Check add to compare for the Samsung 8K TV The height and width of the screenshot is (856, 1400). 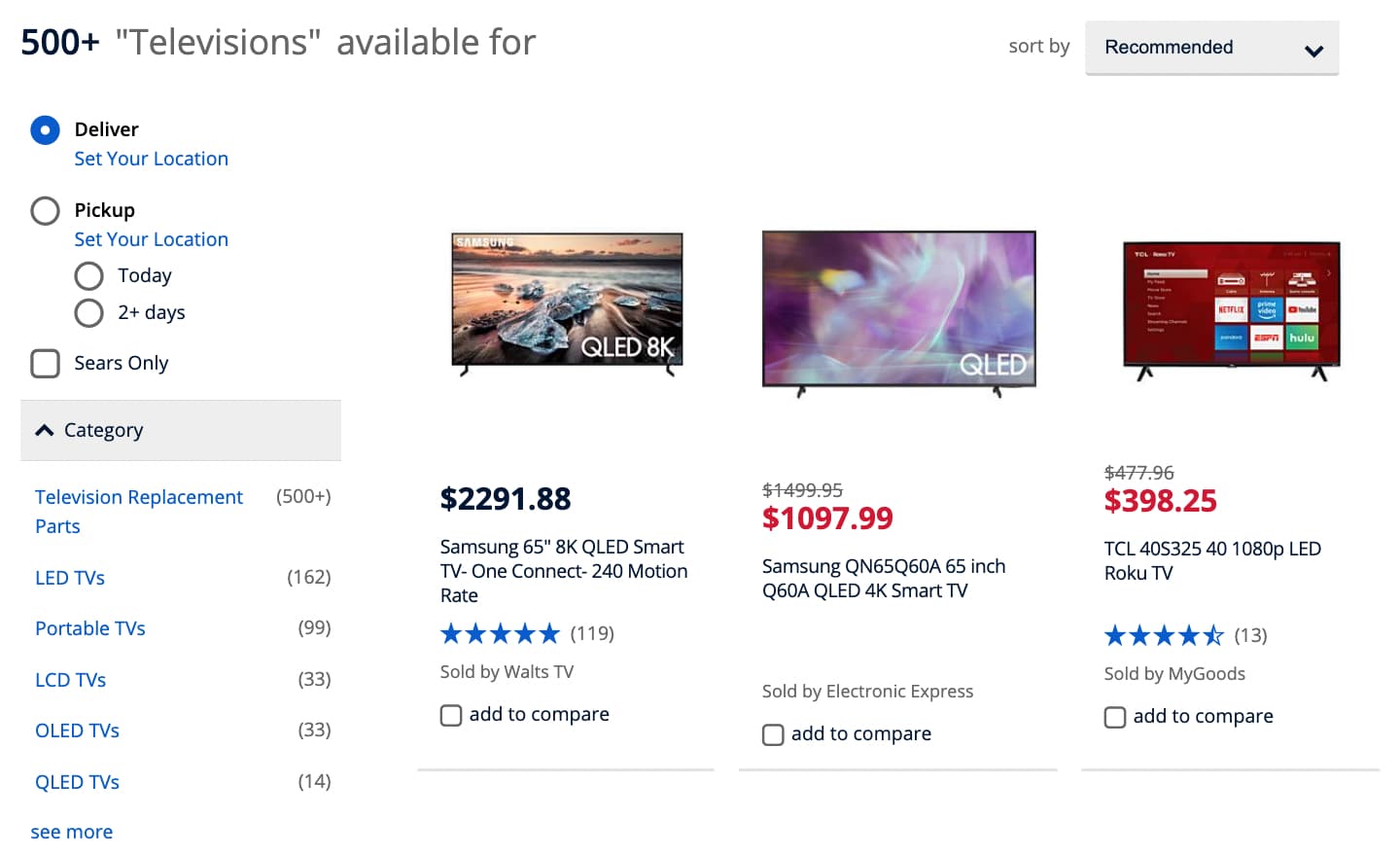[451, 715]
